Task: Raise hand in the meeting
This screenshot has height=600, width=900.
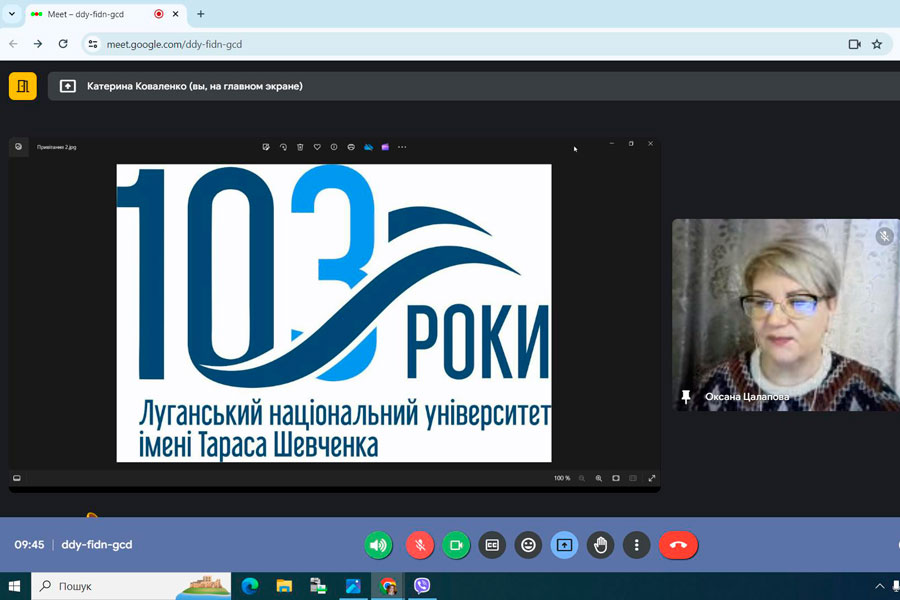Action: click(x=600, y=545)
